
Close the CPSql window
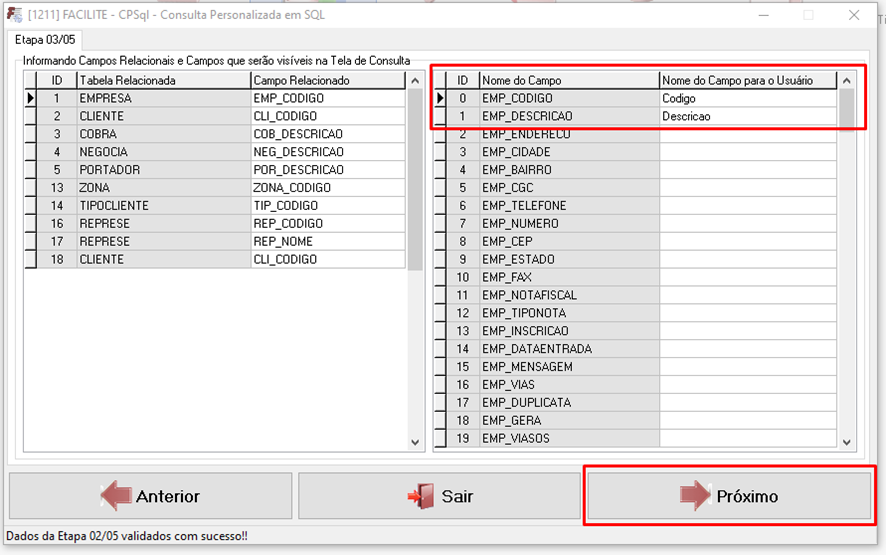coord(854,15)
